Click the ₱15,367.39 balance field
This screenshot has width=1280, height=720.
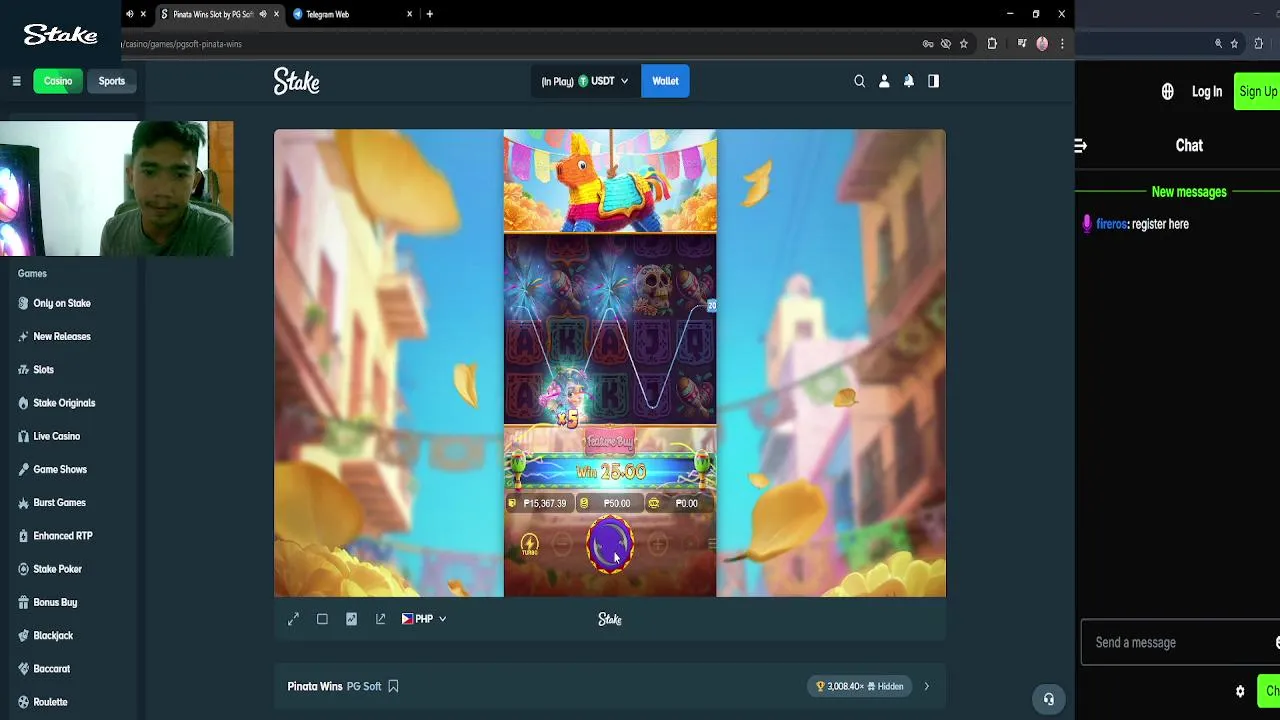538,504
